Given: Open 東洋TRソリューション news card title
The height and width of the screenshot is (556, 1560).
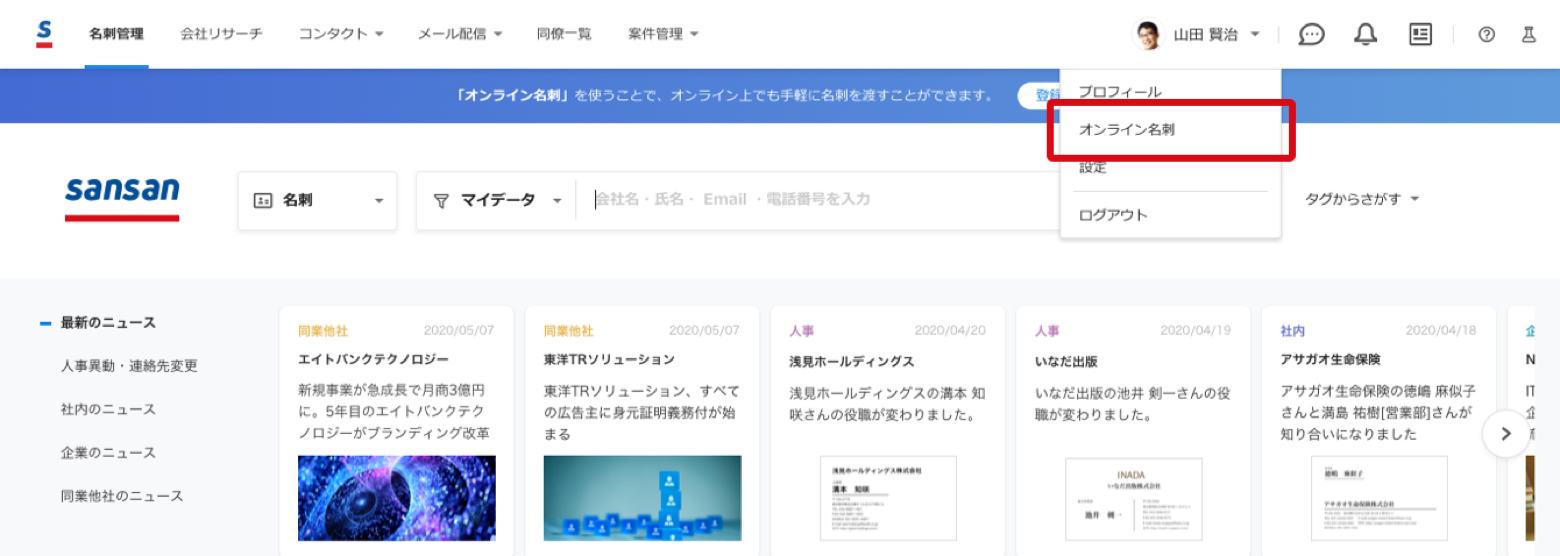Looking at the screenshot, I should pos(609,359).
